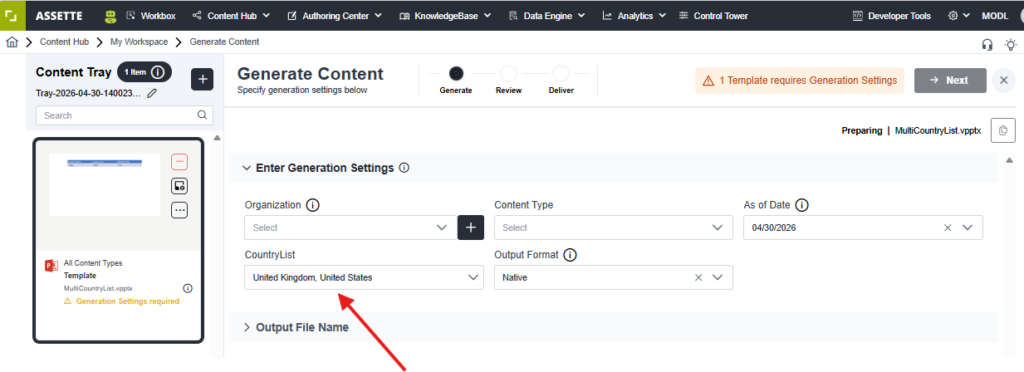Click the Assette logo icon
This screenshot has width=1024, height=372.
pyautogui.click(x=12, y=16)
